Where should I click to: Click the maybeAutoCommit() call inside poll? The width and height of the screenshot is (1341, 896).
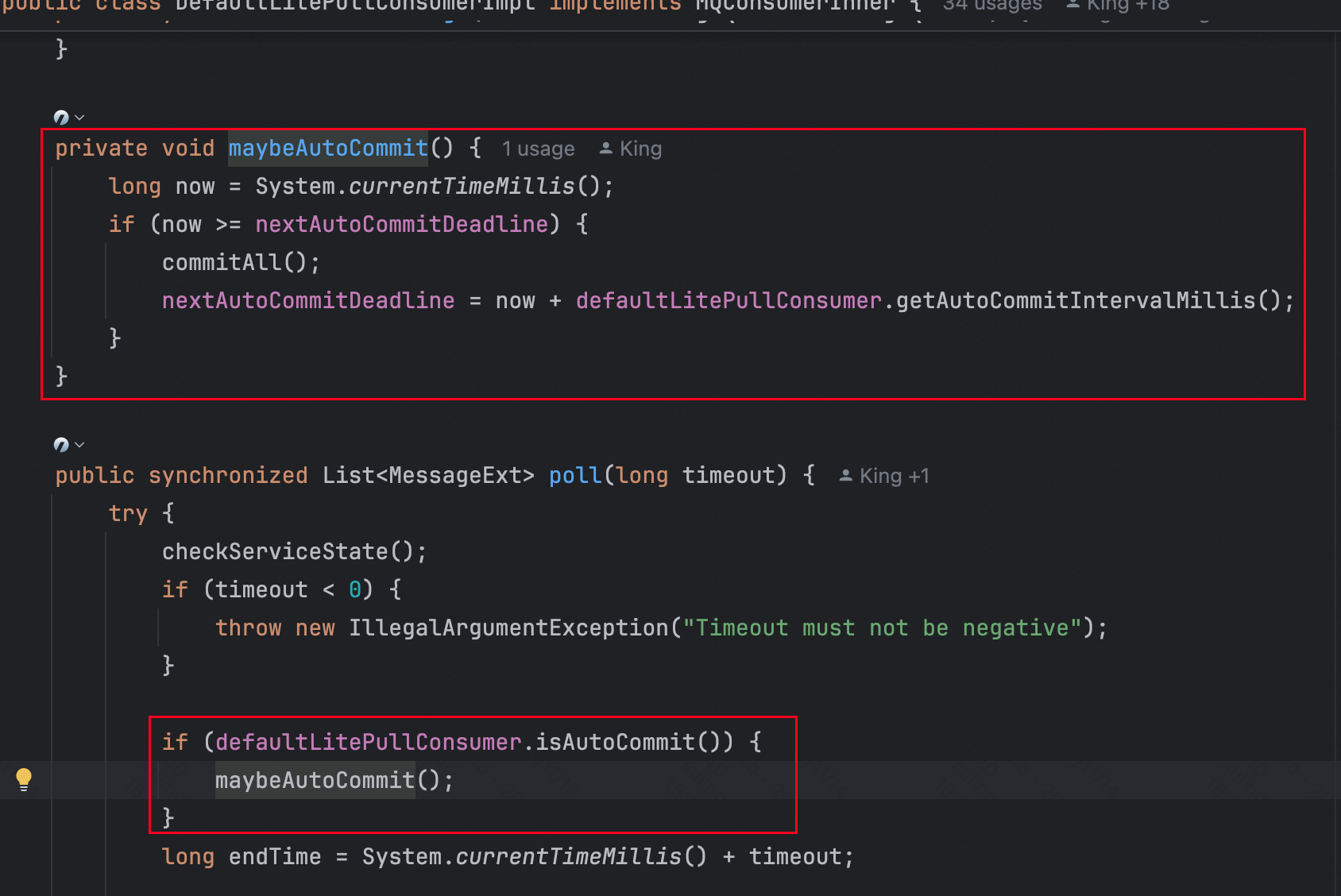coord(334,780)
